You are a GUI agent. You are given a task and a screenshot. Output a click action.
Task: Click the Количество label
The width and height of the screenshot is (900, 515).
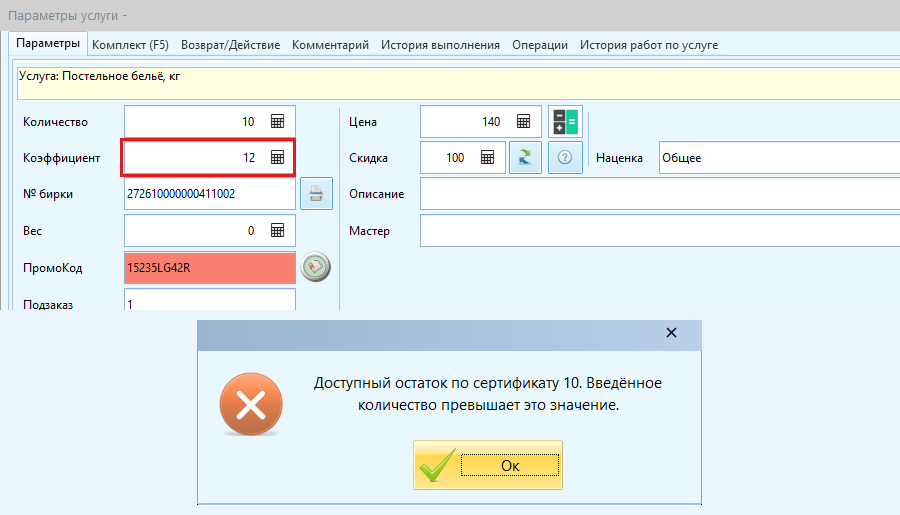coord(55,122)
